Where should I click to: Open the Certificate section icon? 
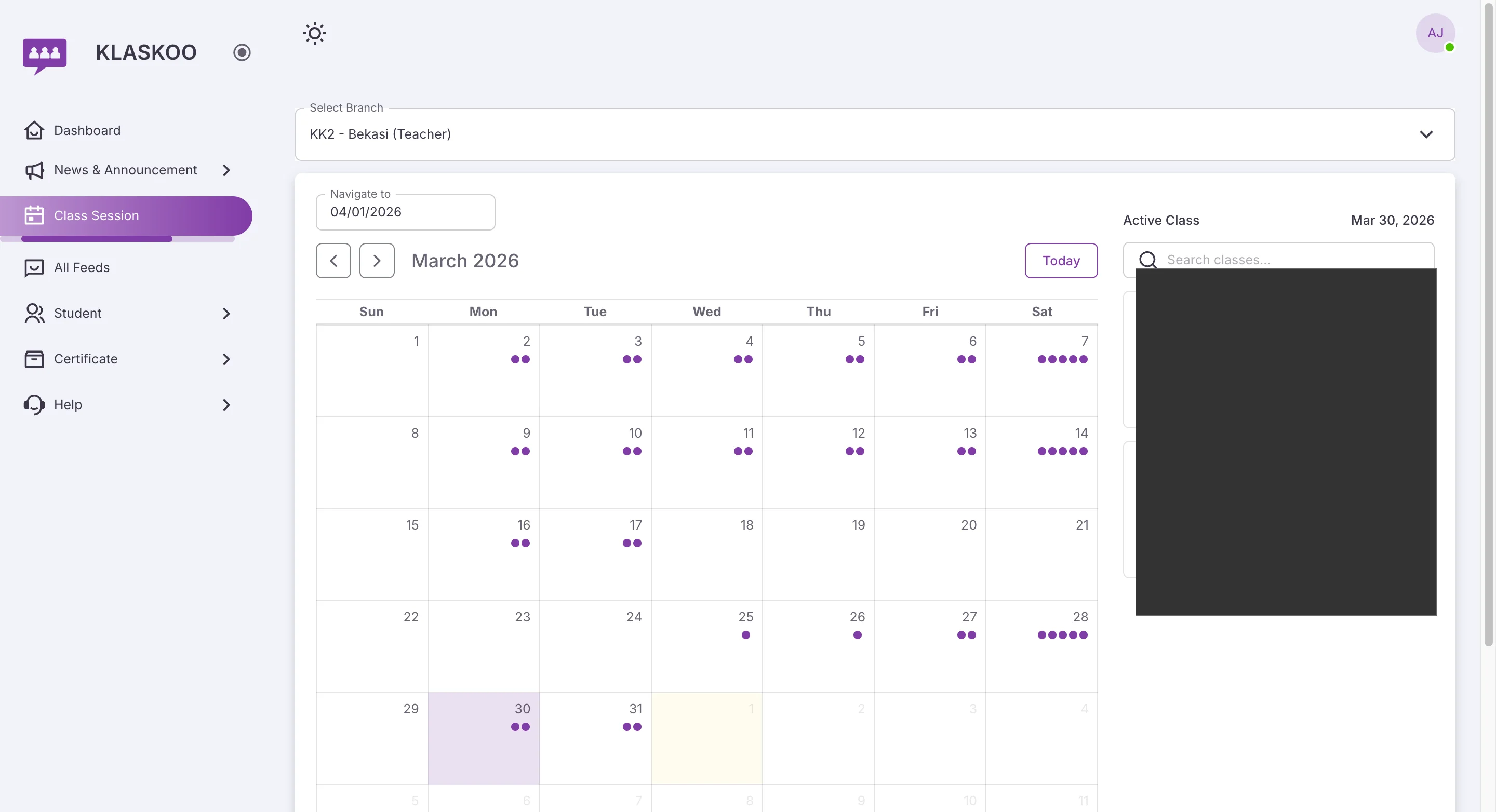click(x=34, y=359)
